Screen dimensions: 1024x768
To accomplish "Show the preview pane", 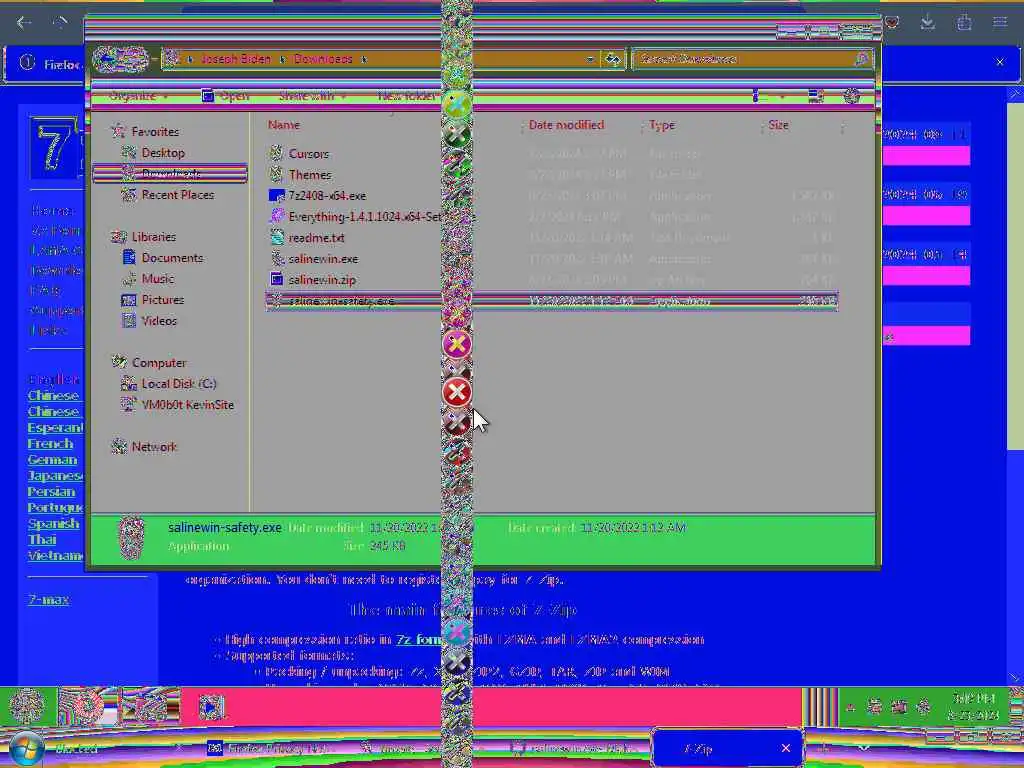I will 816,97.
